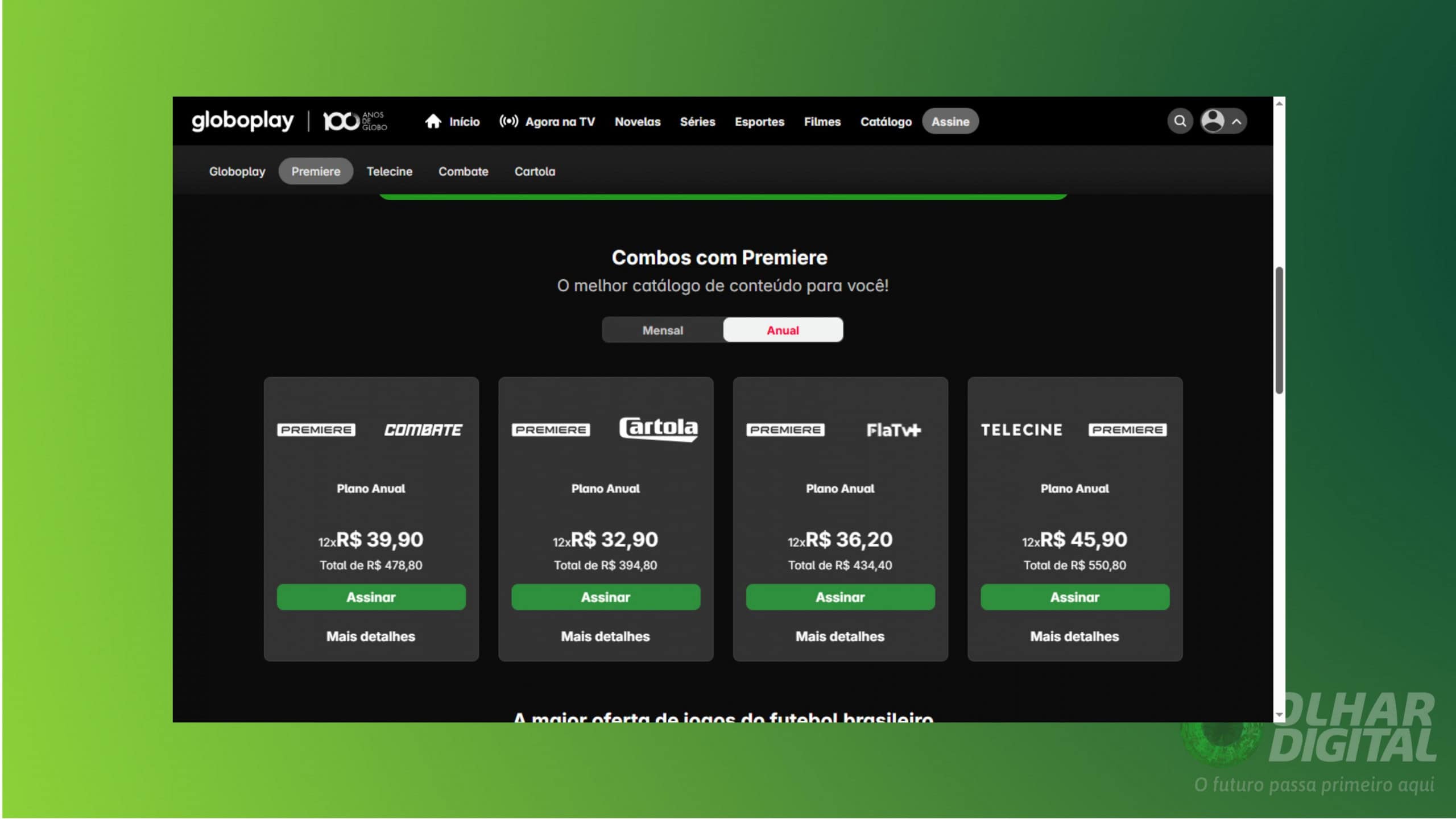Click the Início house icon

click(x=433, y=121)
